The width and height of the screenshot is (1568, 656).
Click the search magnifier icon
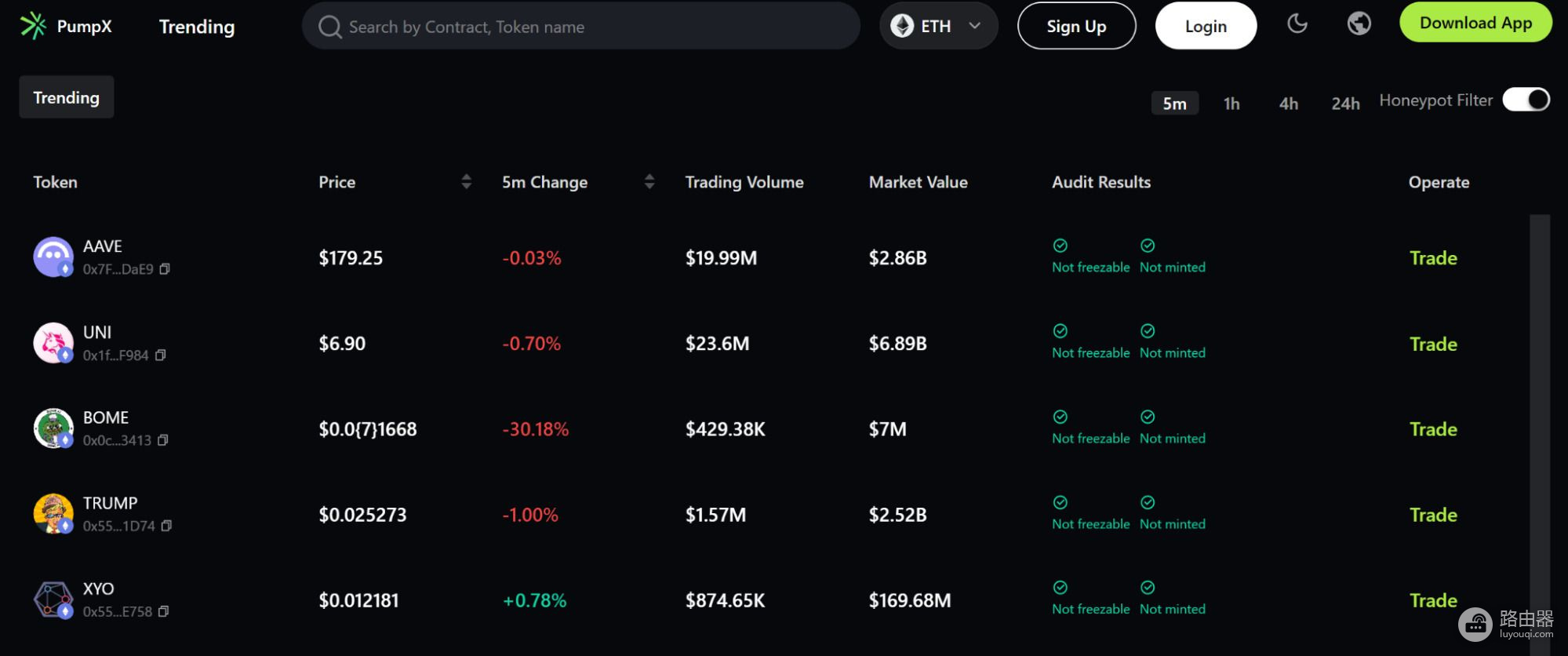click(329, 27)
